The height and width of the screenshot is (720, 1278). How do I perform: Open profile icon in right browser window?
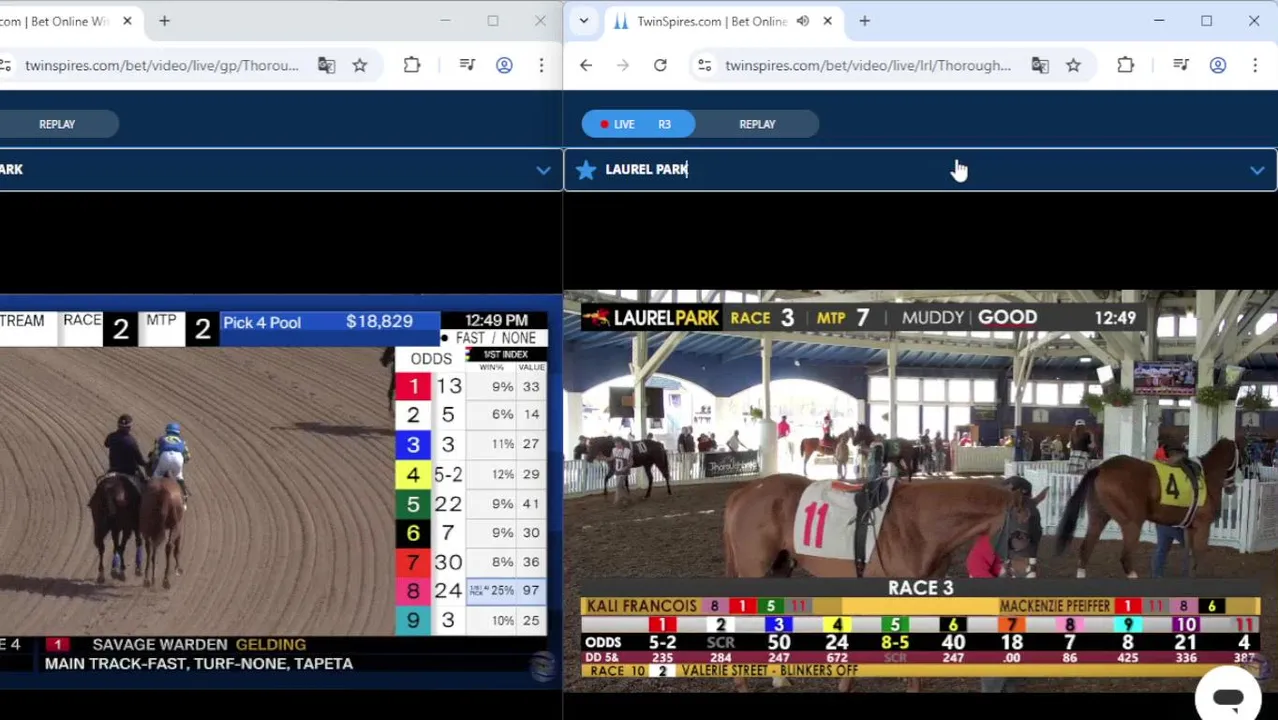tap(1218, 65)
